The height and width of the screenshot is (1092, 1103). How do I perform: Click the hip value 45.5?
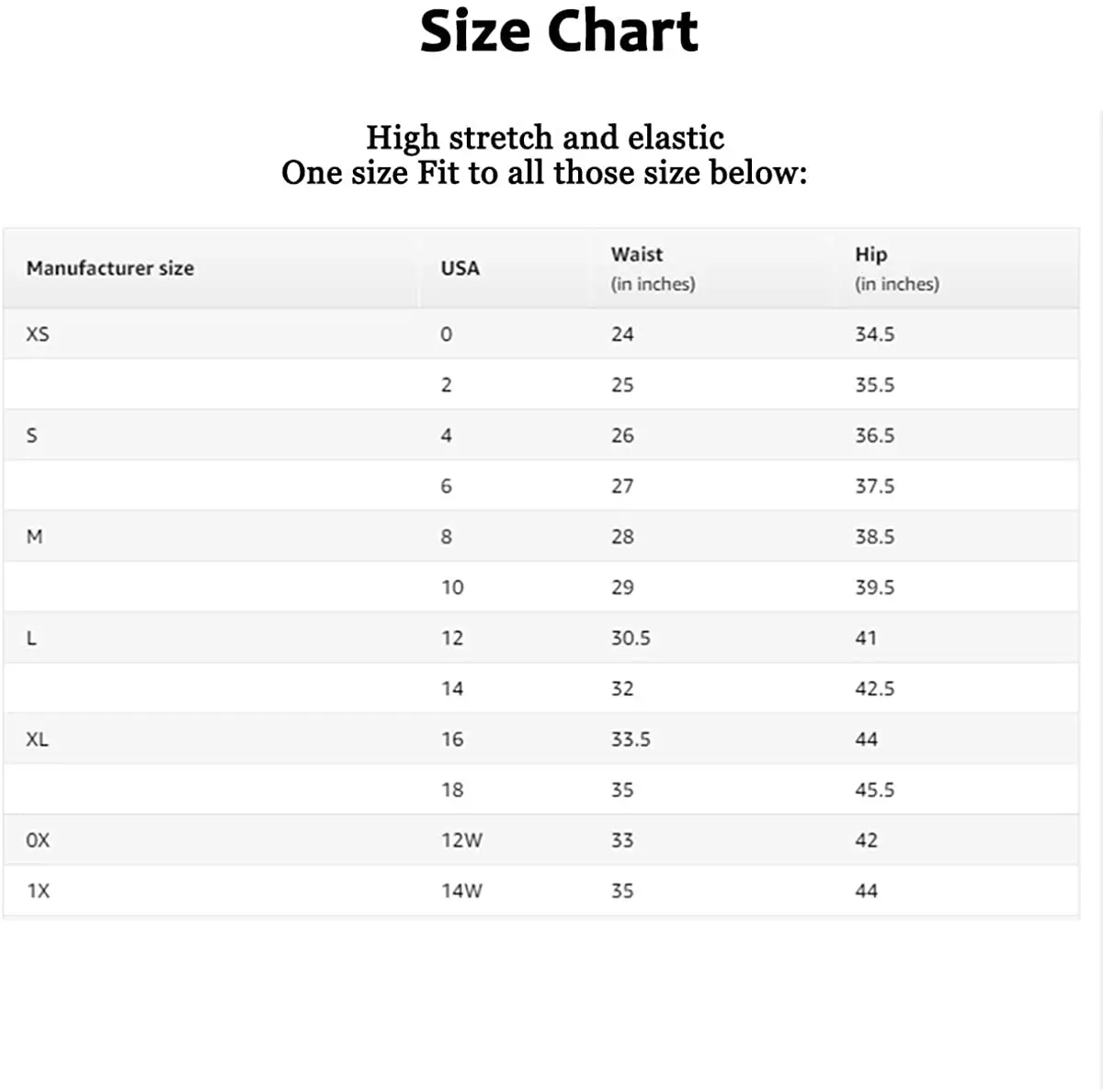coord(874,790)
